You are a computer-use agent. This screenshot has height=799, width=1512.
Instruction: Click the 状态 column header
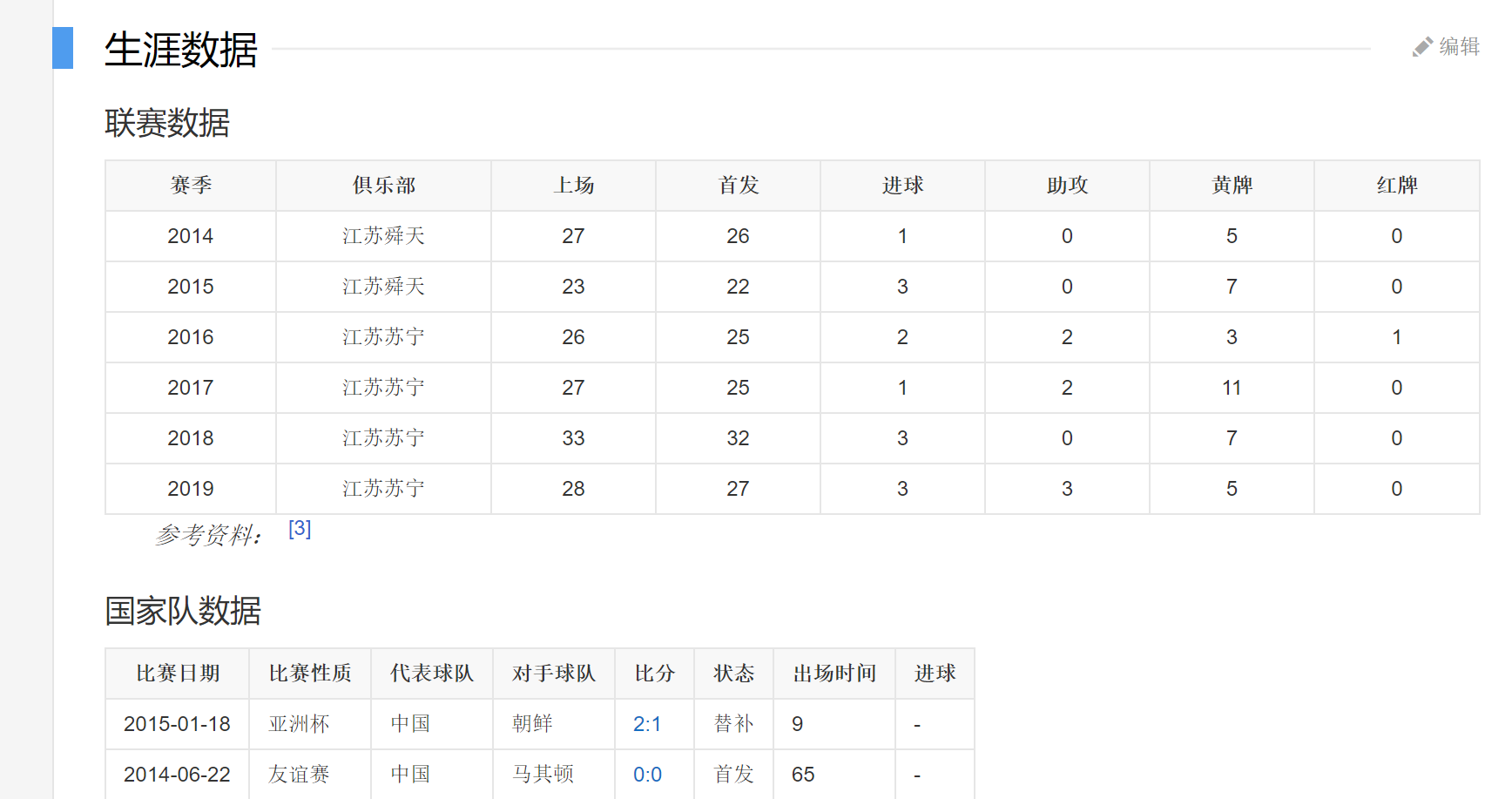[734, 674]
